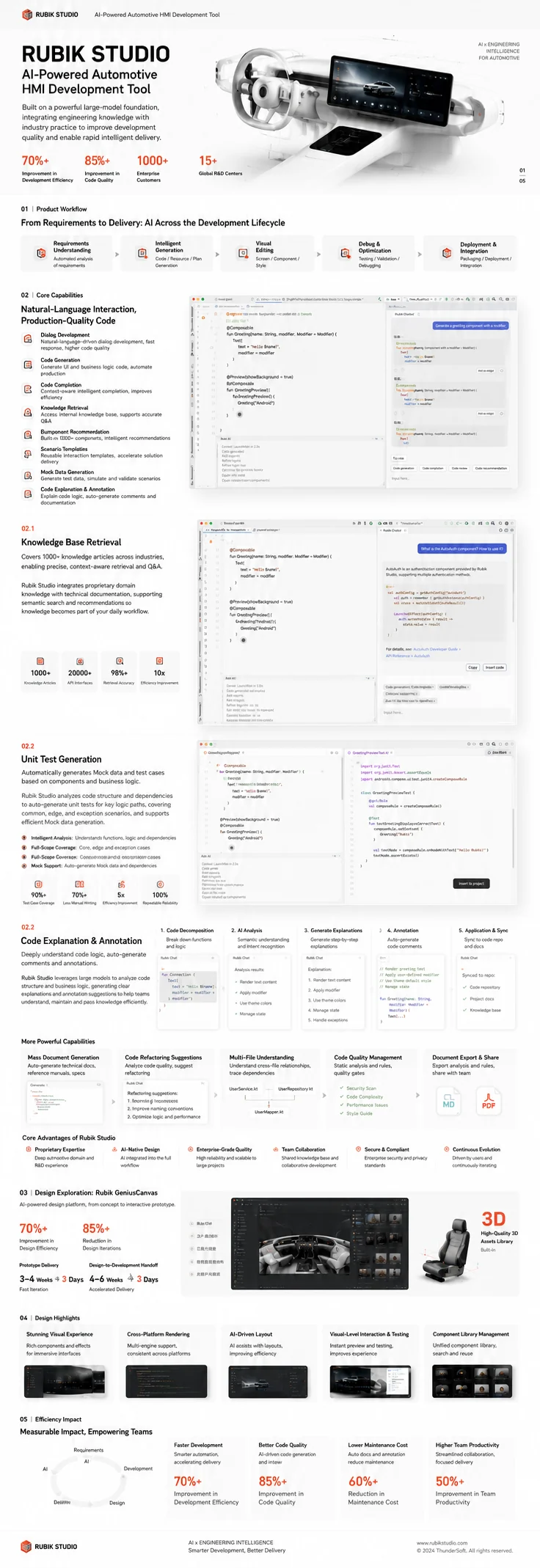Click the MD document export icon
The height and width of the screenshot is (1568, 540).
[x=448, y=1101]
